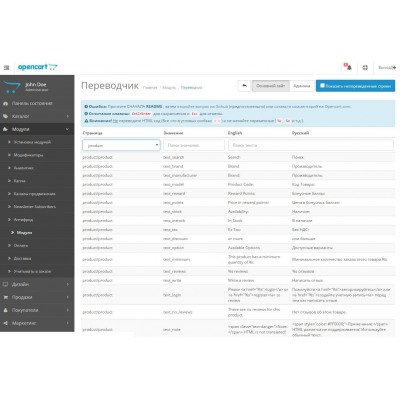Open the Страница page dropdown
This screenshot has height=400, width=400.
click(121, 145)
